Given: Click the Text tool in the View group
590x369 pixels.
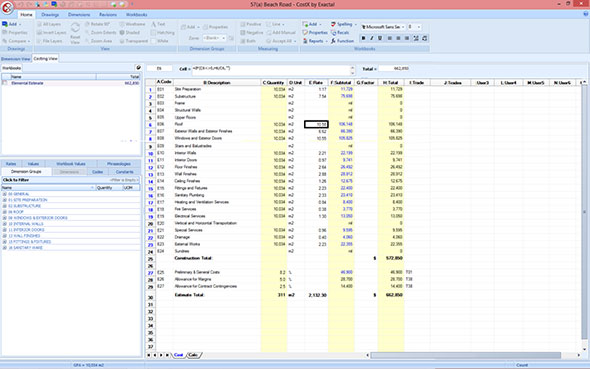Looking at the screenshot, I should [x=158, y=24].
